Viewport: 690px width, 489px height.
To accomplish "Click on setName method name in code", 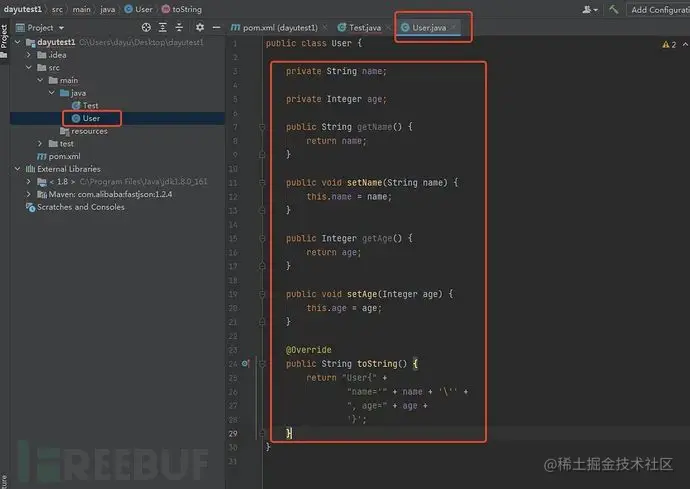I will click(364, 183).
